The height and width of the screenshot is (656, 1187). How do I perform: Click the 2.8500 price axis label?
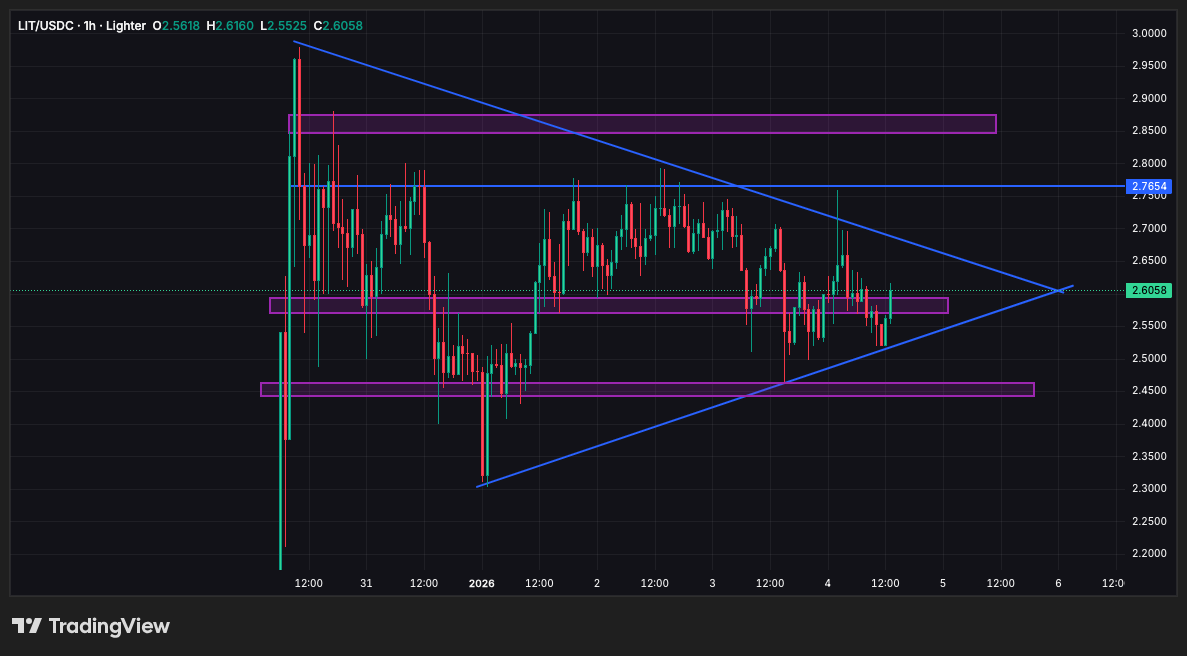tap(1149, 131)
